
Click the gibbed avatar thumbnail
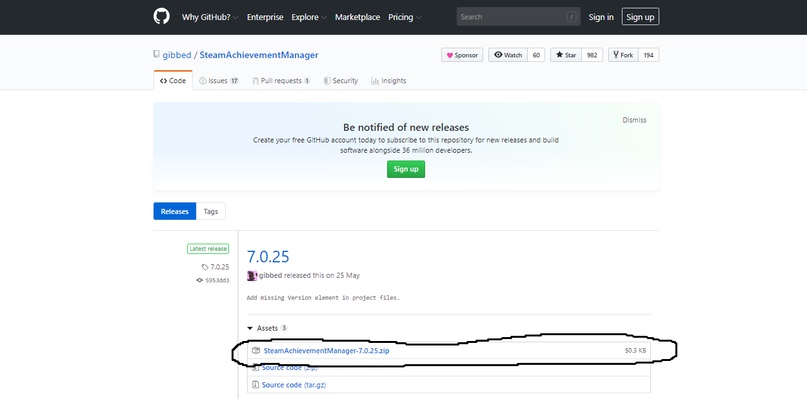[252, 275]
